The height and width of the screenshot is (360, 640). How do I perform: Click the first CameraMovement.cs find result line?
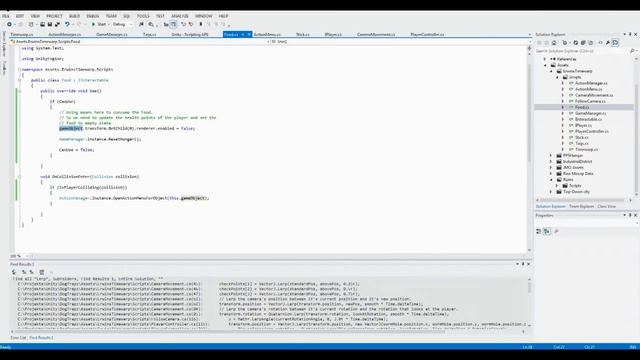point(188,284)
